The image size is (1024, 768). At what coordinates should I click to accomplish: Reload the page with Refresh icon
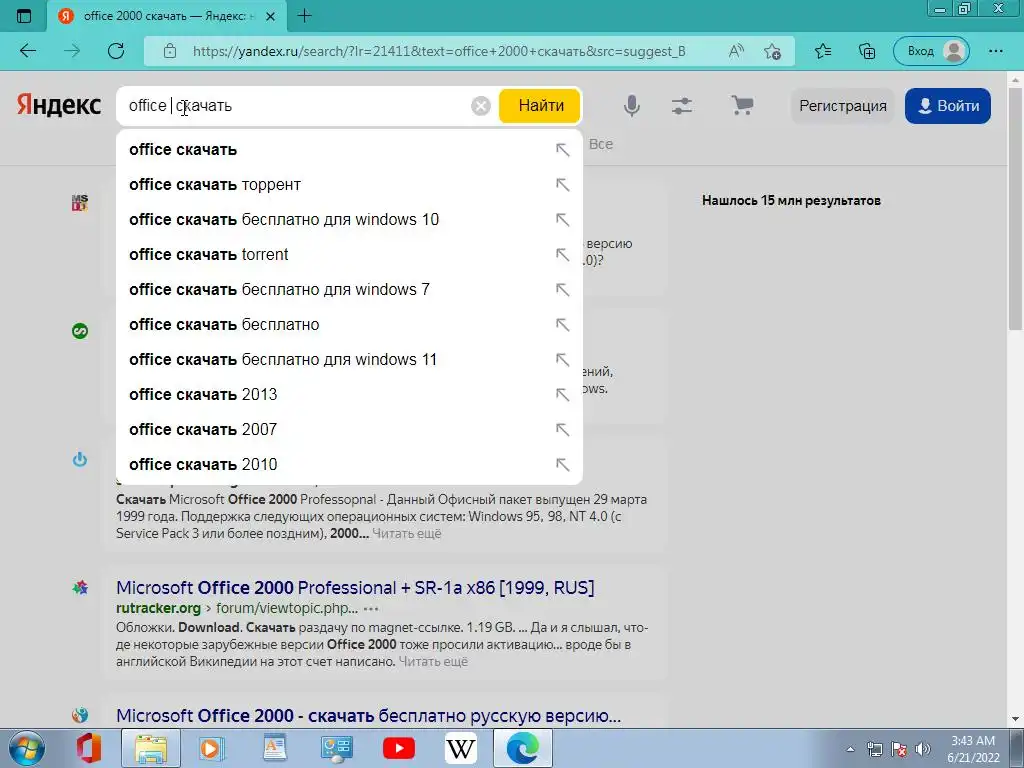[x=116, y=51]
